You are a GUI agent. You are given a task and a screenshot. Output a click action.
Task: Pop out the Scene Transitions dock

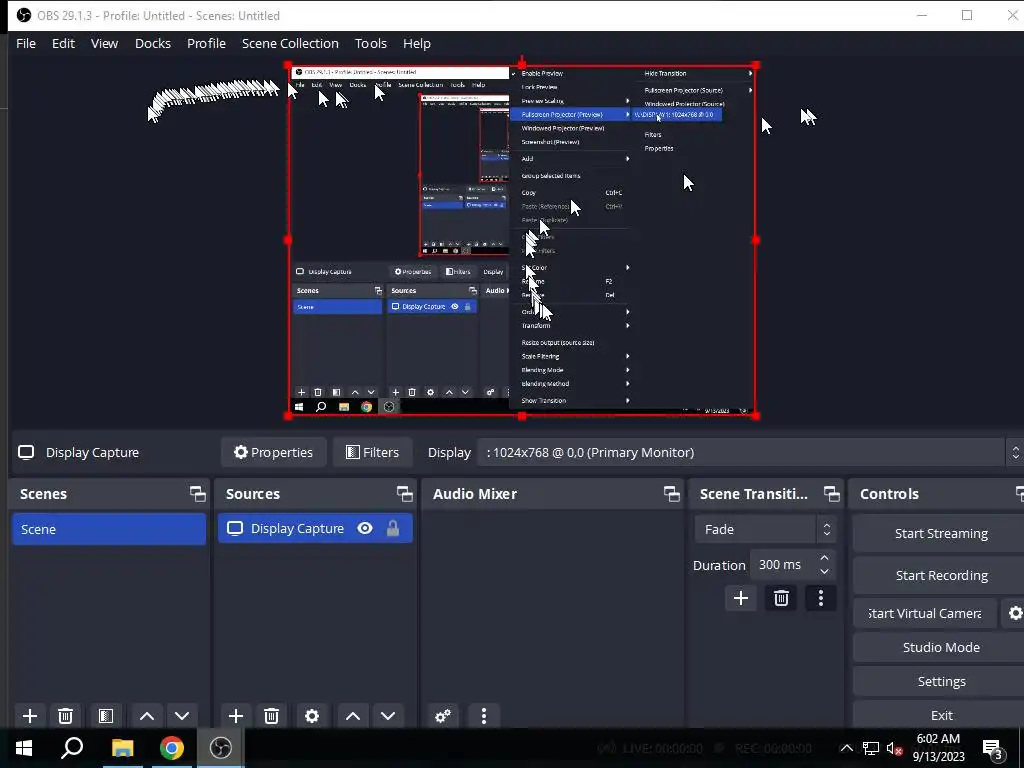pyautogui.click(x=831, y=494)
